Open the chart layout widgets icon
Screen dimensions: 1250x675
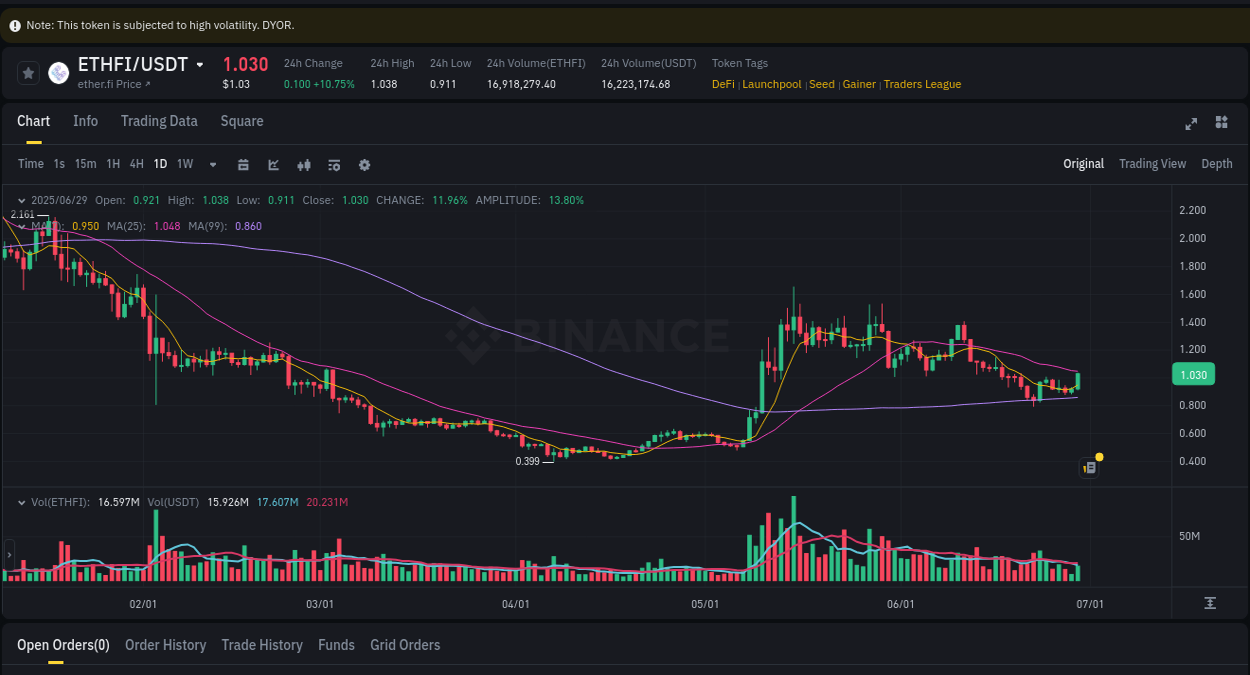1221,122
